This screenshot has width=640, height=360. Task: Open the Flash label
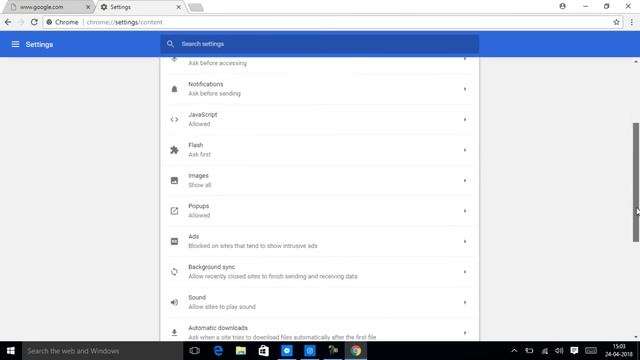pos(196,145)
